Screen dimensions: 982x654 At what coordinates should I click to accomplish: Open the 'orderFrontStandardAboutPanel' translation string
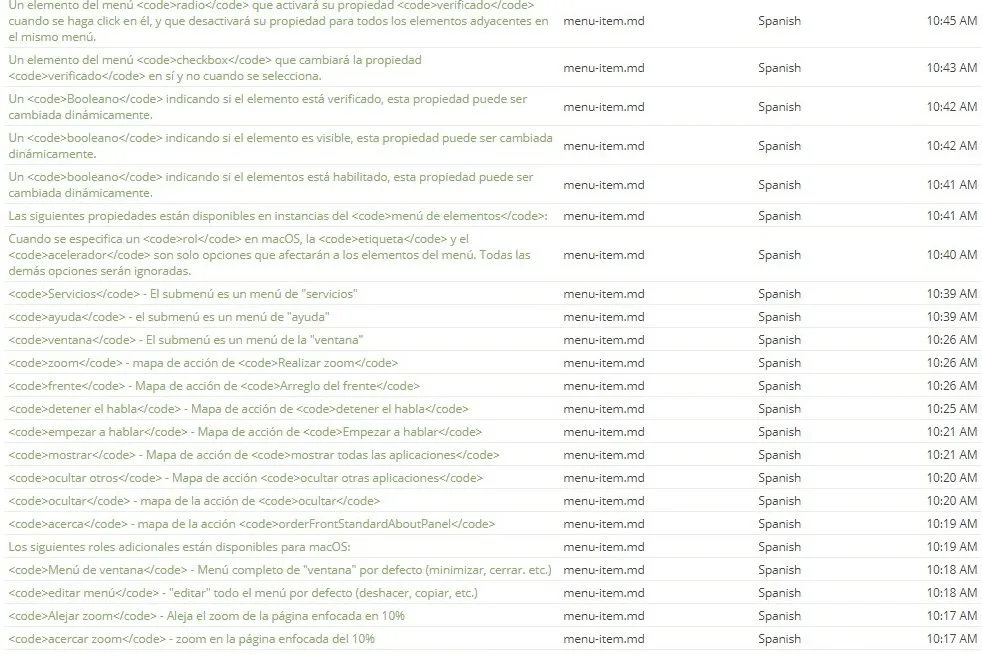[252, 524]
